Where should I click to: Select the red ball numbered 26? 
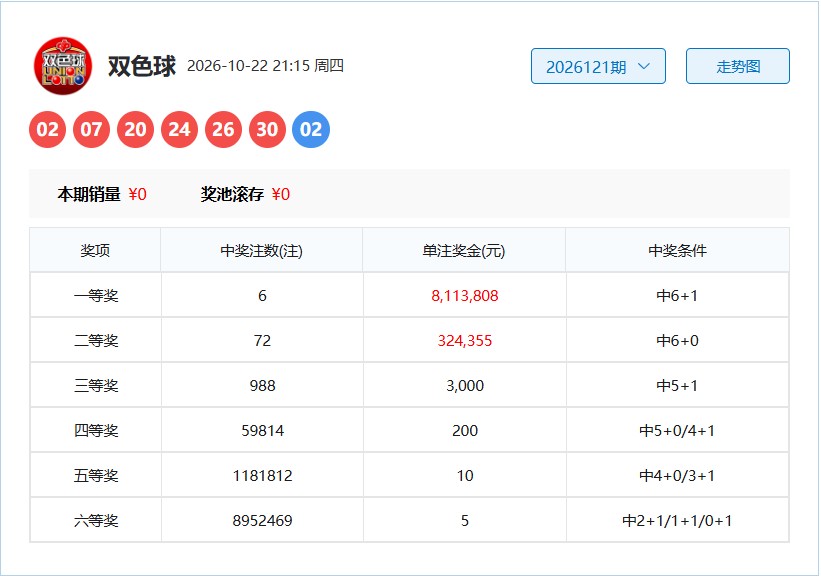pyautogui.click(x=224, y=129)
